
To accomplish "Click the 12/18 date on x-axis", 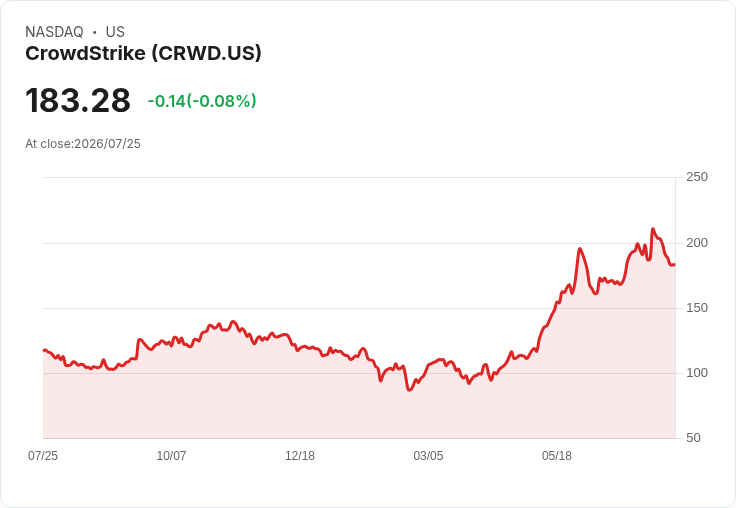I will pyautogui.click(x=300, y=456).
